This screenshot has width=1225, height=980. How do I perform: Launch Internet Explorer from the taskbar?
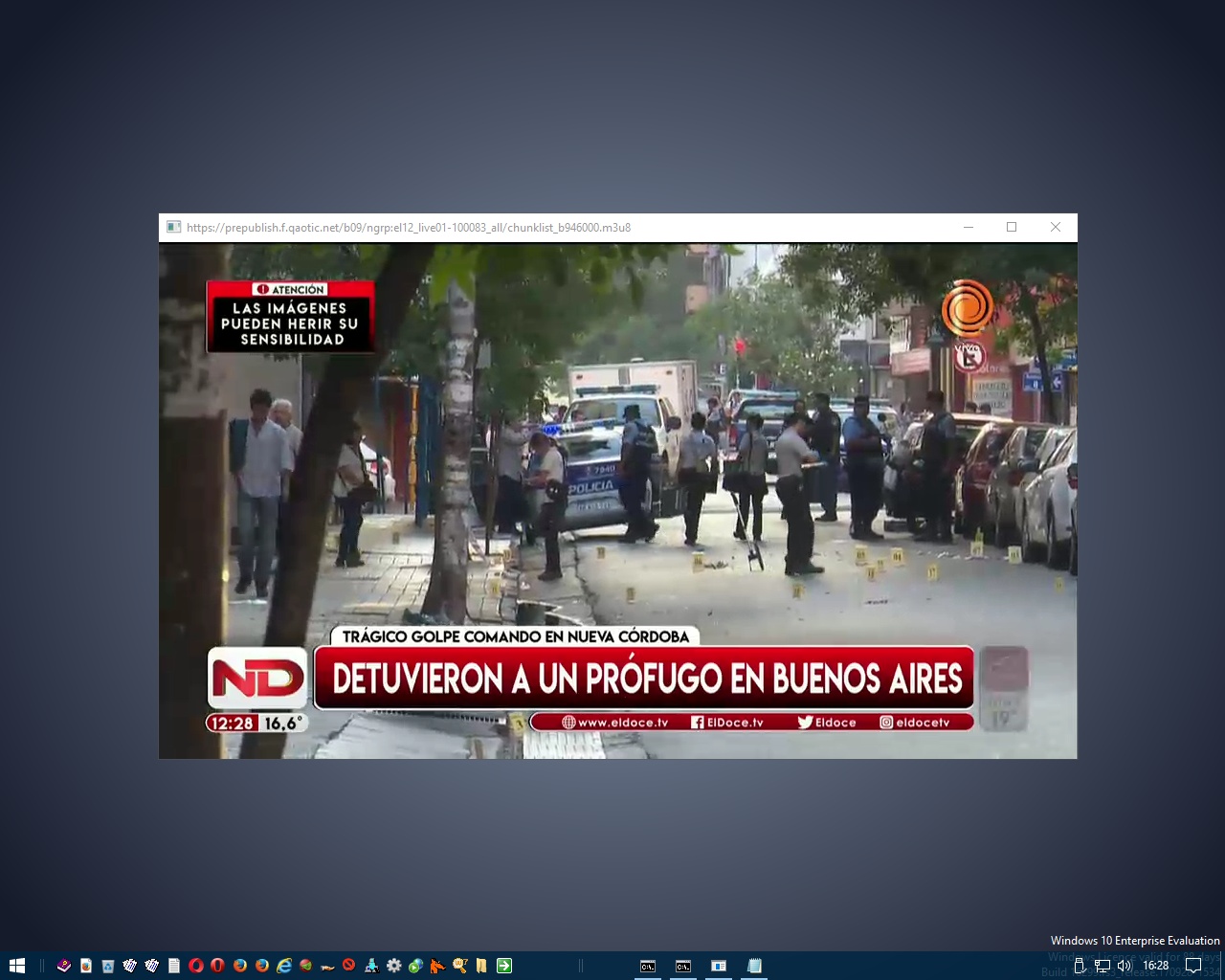pyautogui.click(x=284, y=966)
